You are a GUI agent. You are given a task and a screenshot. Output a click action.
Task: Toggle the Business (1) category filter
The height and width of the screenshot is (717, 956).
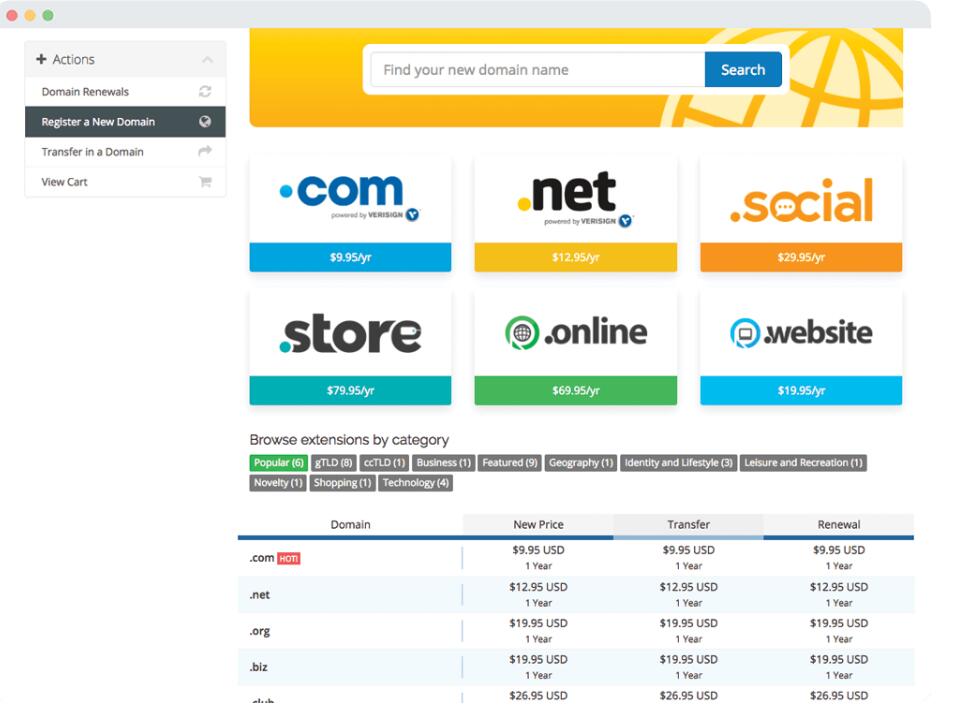443,463
